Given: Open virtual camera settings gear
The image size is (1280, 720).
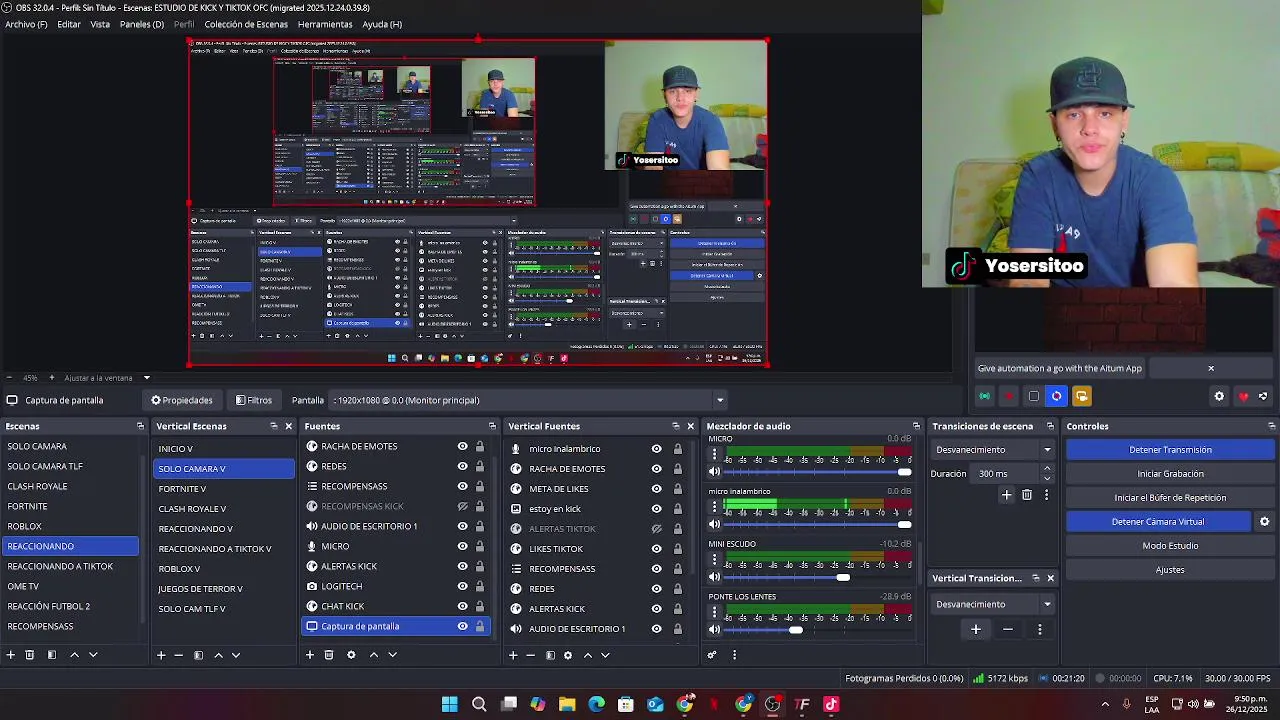Looking at the screenshot, I should [x=1264, y=522].
